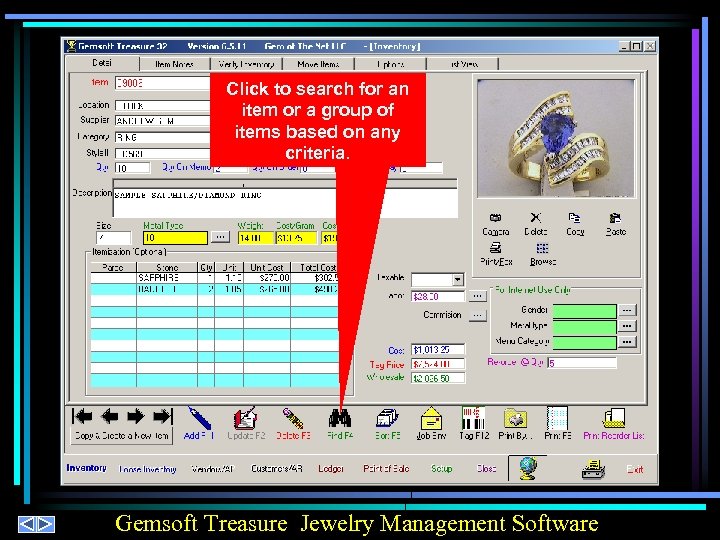
Task: Open Metal Type ellipsis lookup button
Action: (220, 237)
